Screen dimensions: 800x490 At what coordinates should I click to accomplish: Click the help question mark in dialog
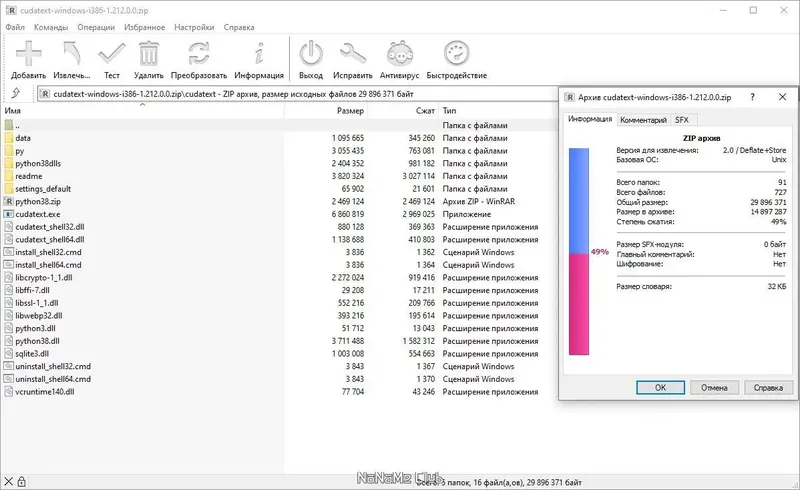[x=753, y=97]
